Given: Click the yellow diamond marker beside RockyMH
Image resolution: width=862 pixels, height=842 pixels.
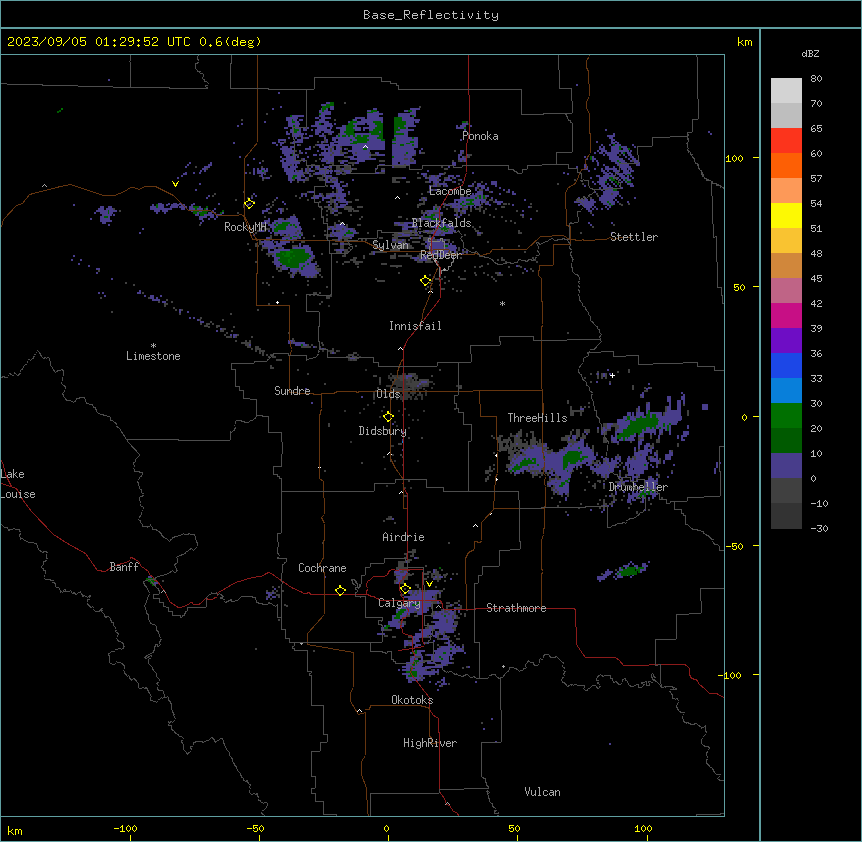Looking at the screenshot, I should click(249, 203).
